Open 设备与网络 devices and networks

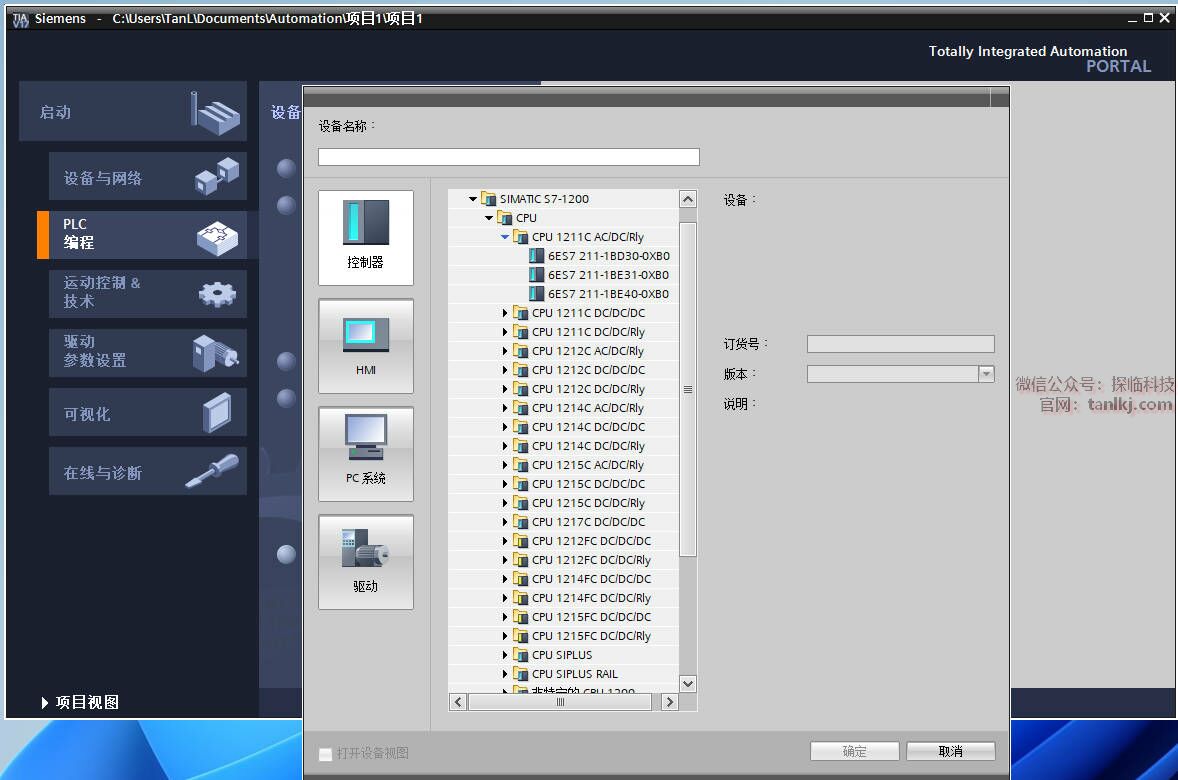click(x=147, y=177)
